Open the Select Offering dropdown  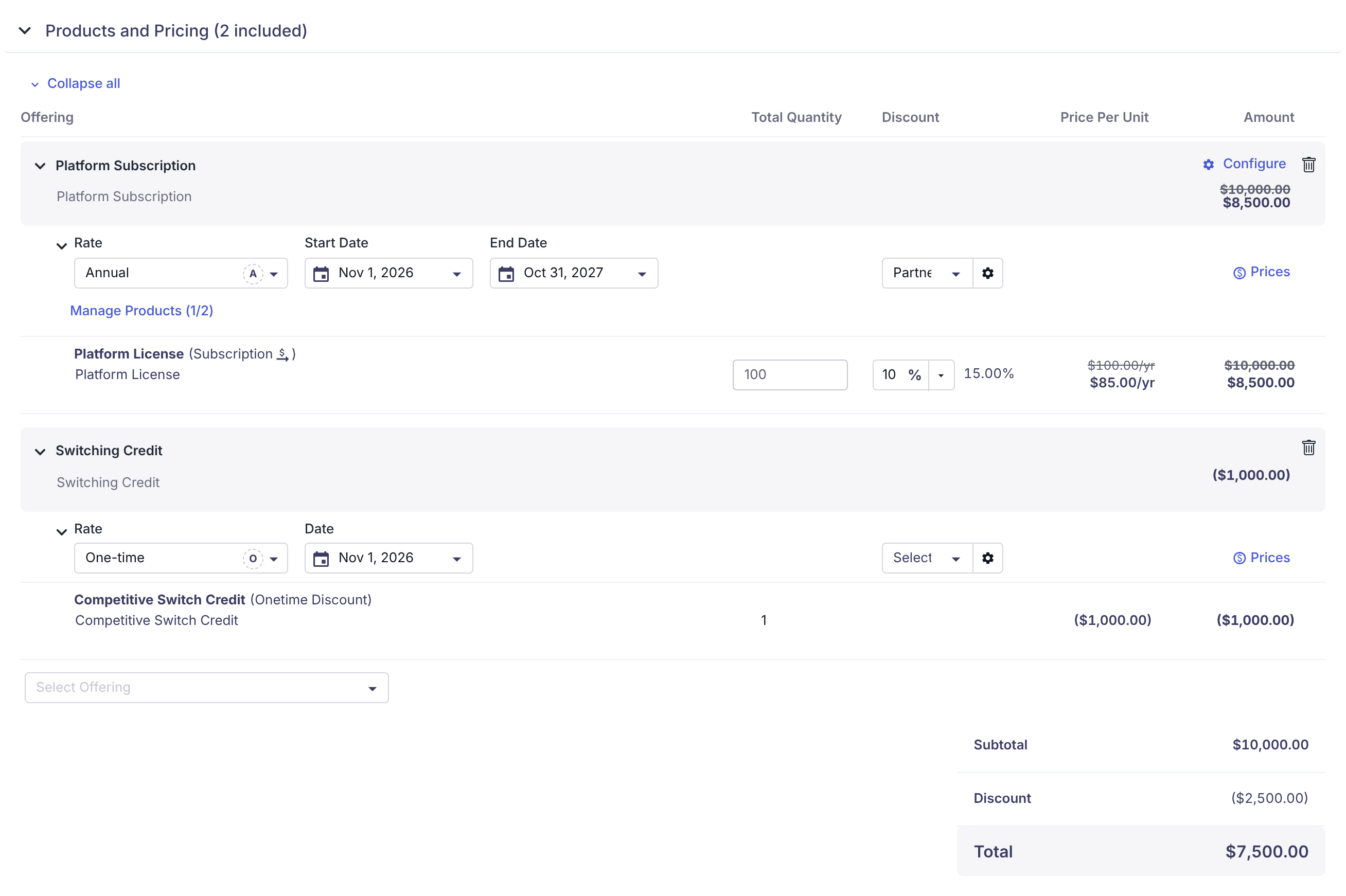point(206,687)
